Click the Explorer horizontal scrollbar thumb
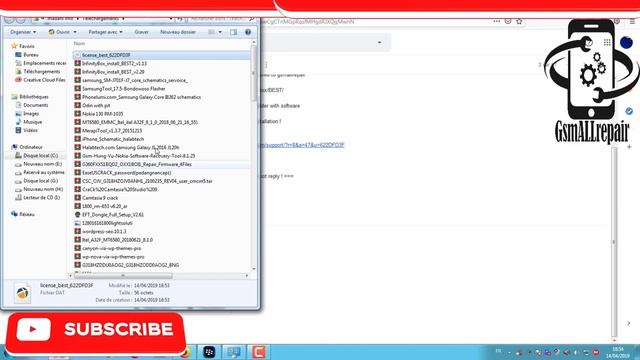 coord(123,276)
